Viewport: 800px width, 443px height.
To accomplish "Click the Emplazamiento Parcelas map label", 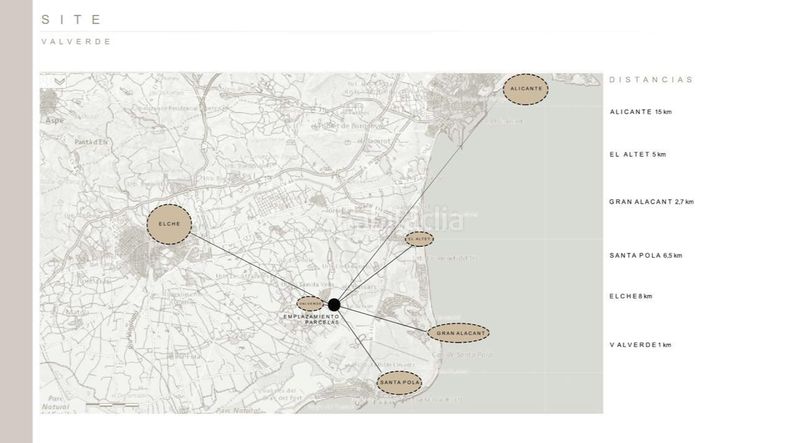I will pyautogui.click(x=311, y=319).
